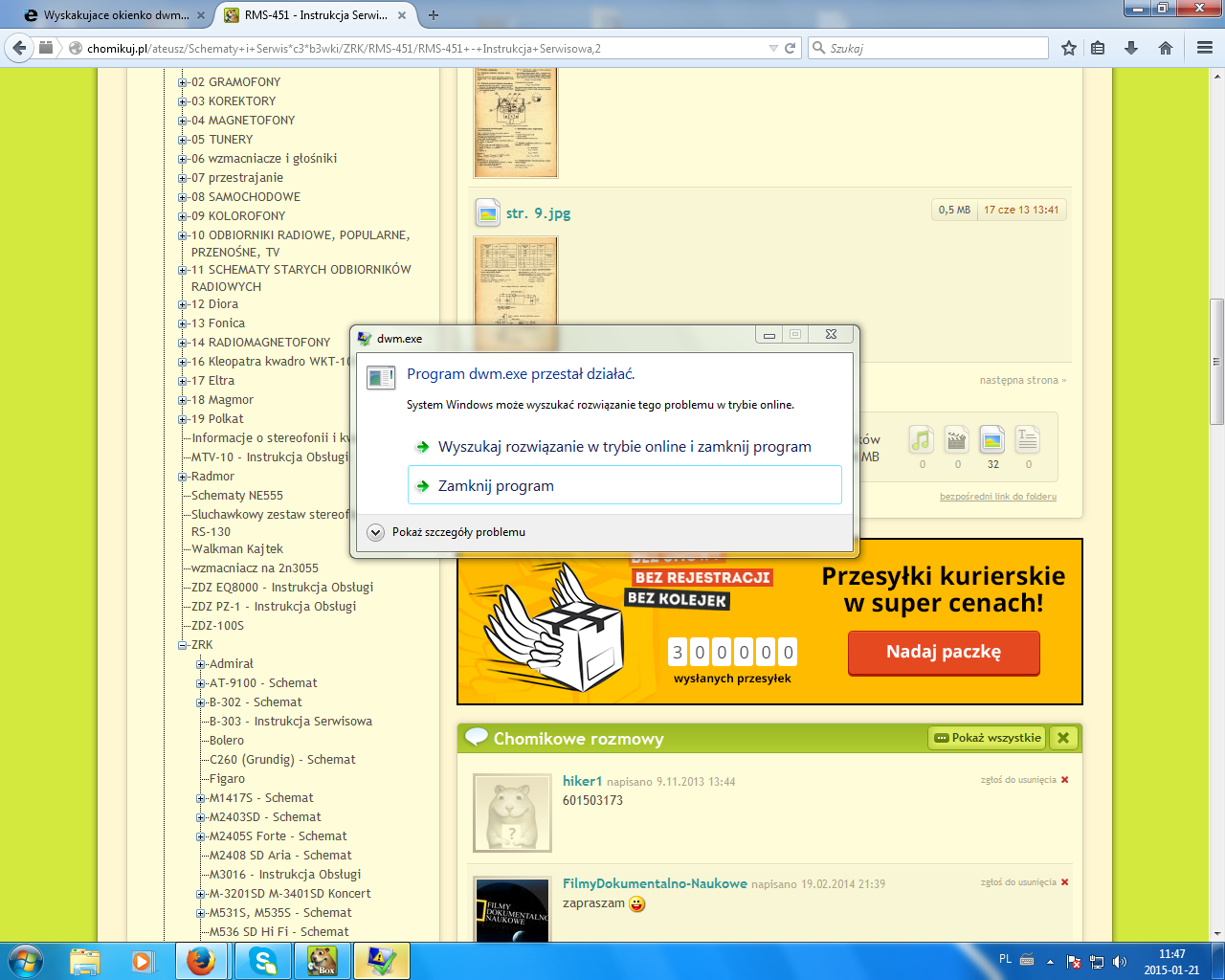Open Schematy NE555 folder
Image resolution: width=1225 pixels, height=980 pixels.
tap(237, 496)
